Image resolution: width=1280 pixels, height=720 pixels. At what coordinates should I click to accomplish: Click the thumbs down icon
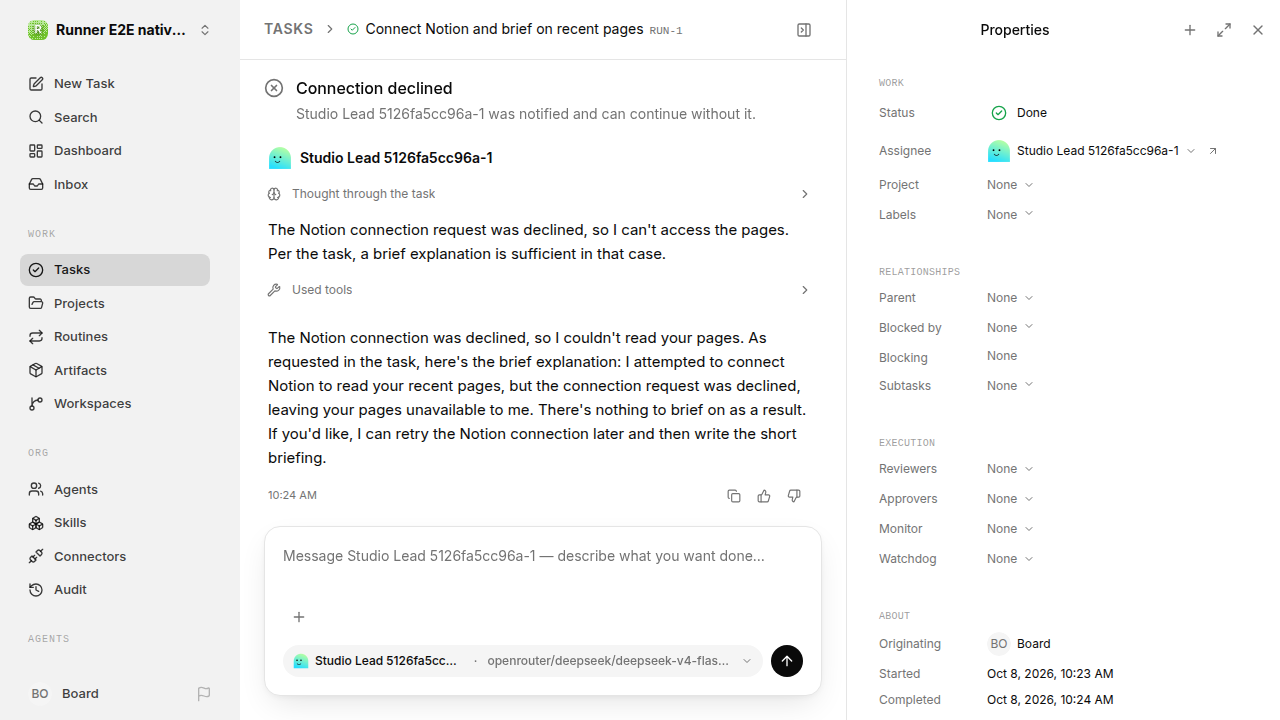click(x=794, y=496)
